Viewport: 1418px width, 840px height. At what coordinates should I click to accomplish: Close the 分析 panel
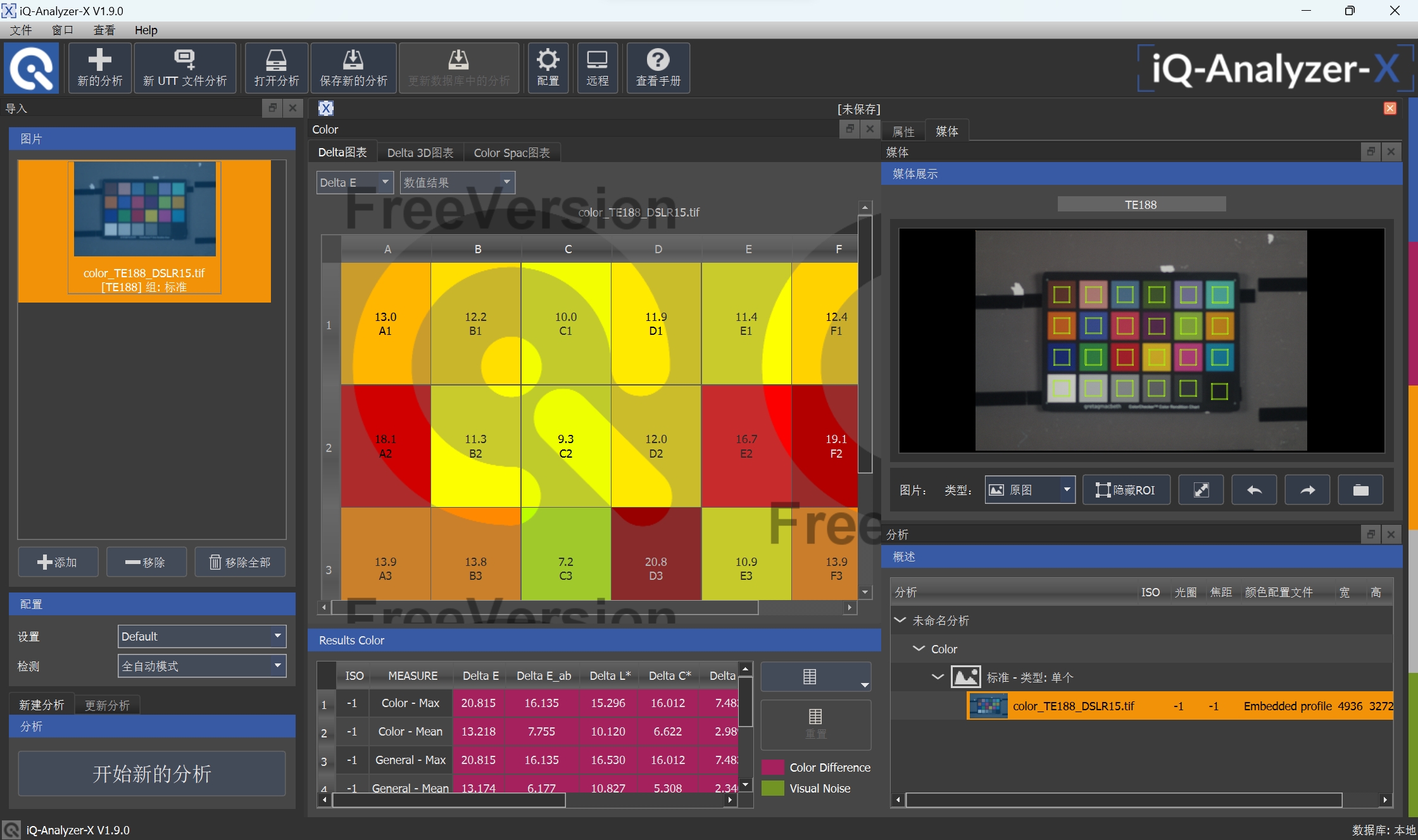1391,534
